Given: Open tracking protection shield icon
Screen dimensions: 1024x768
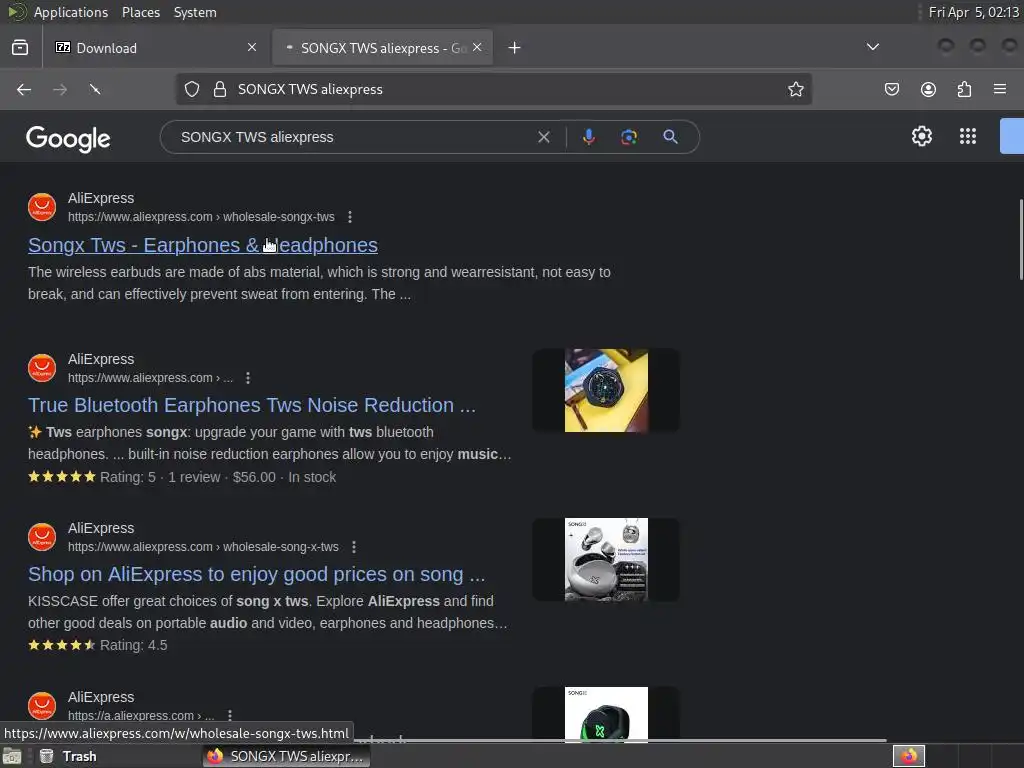Looking at the screenshot, I should (x=191, y=89).
